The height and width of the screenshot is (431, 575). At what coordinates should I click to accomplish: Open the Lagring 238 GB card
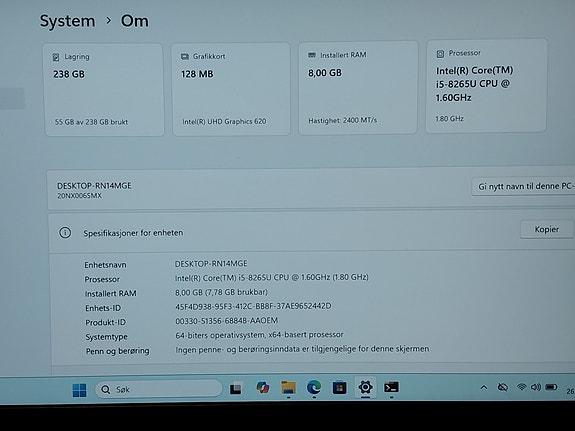[104, 90]
